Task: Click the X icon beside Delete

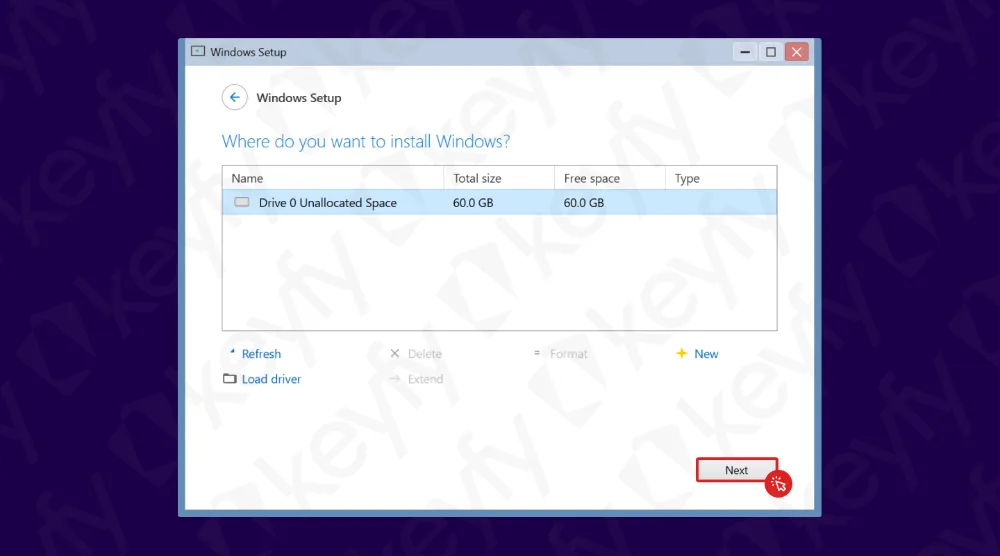Action: pos(395,353)
